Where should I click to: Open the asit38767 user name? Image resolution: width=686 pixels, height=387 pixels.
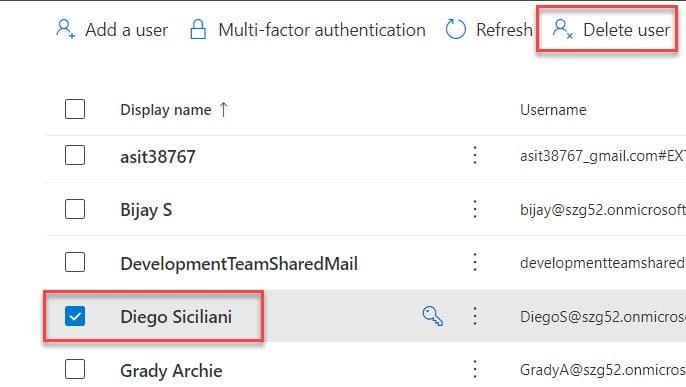[158, 157]
